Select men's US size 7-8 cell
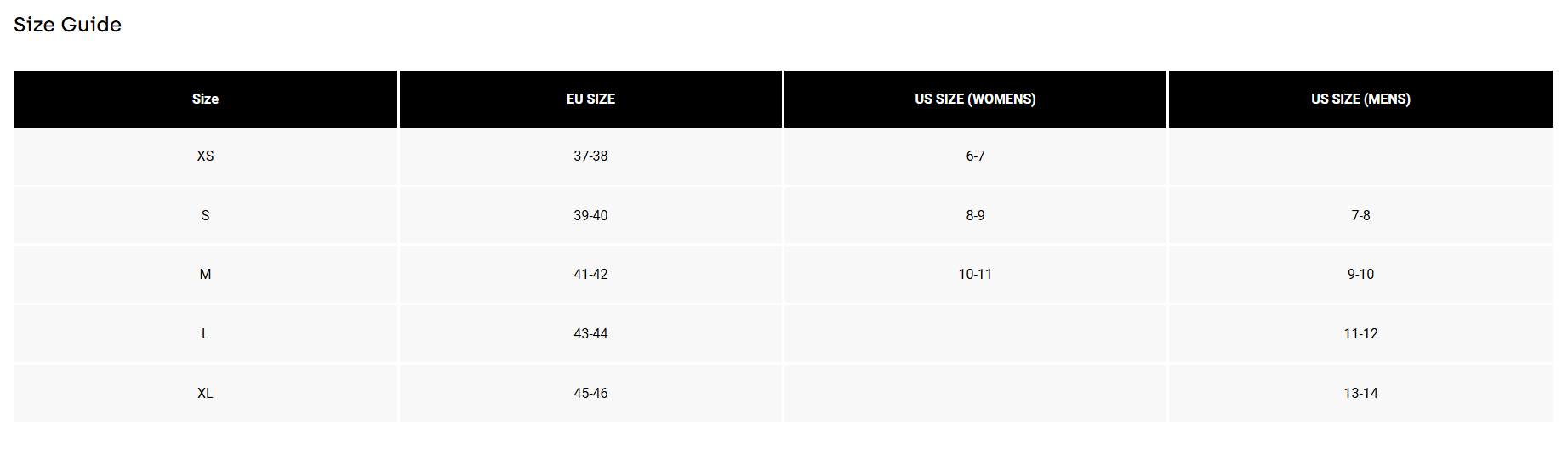Screen dimensions: 1568x449 coord(1360,215)
